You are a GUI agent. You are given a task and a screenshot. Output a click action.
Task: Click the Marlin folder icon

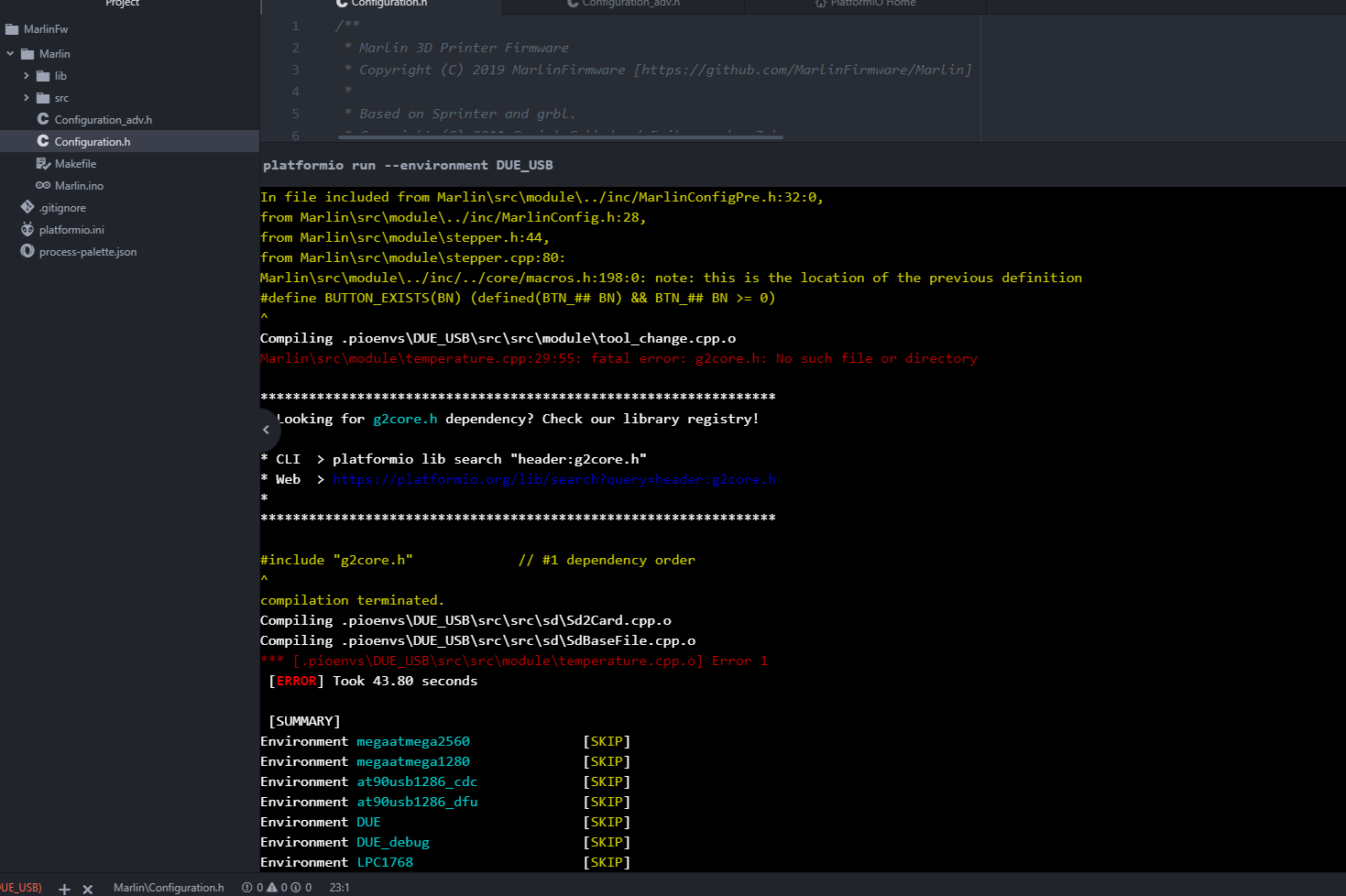click(27, 54)
